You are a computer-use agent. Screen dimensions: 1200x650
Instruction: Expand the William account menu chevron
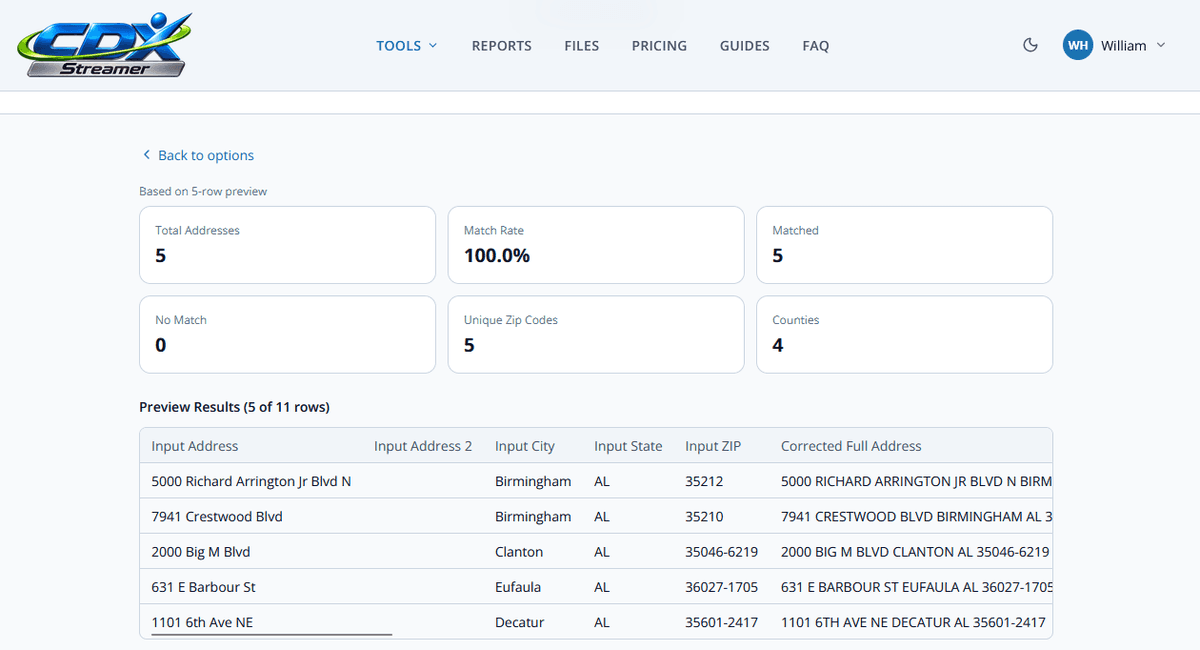(x=1161, y=45)
